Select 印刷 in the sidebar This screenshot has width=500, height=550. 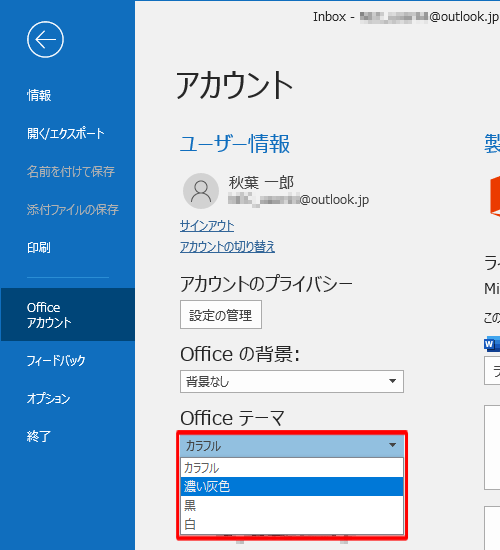(x=39, y=248)
